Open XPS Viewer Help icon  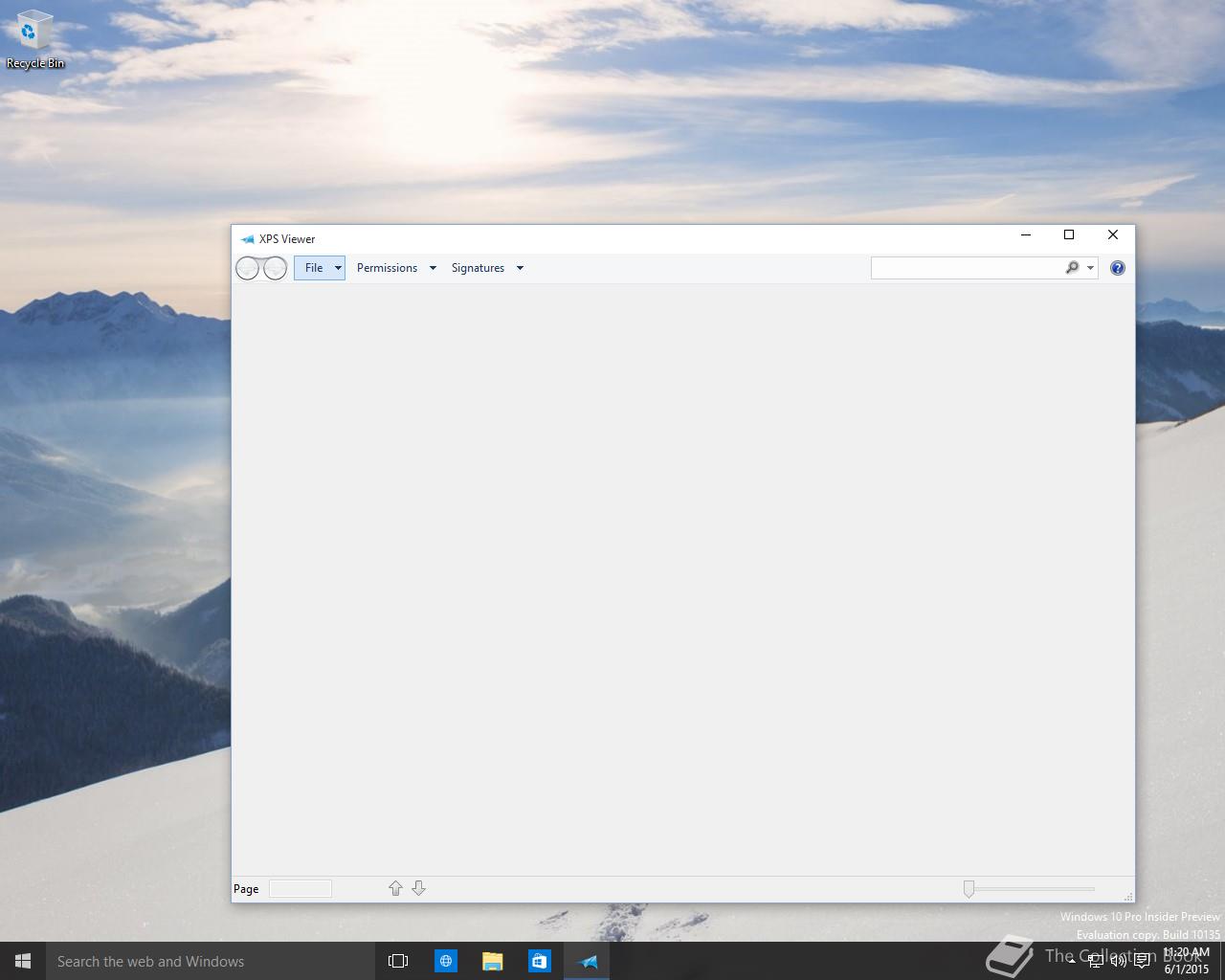[1117, 268]
